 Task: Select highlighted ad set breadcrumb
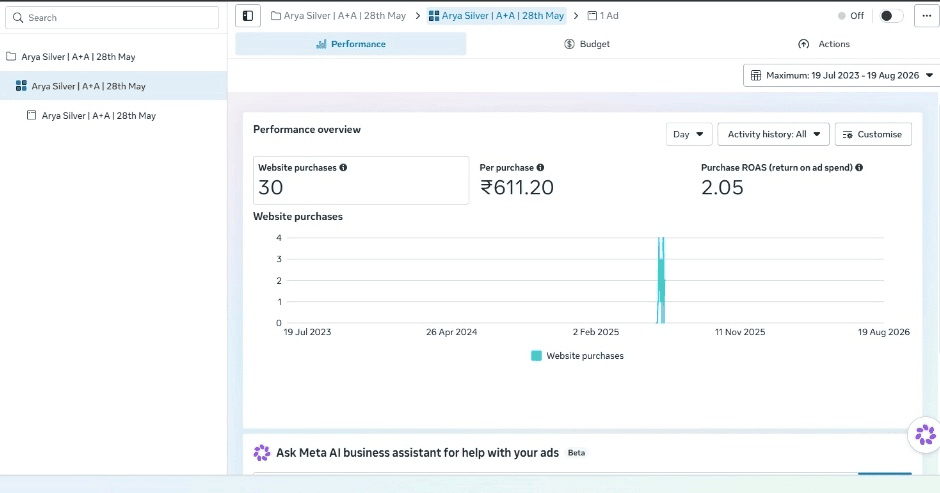point(496,16)
